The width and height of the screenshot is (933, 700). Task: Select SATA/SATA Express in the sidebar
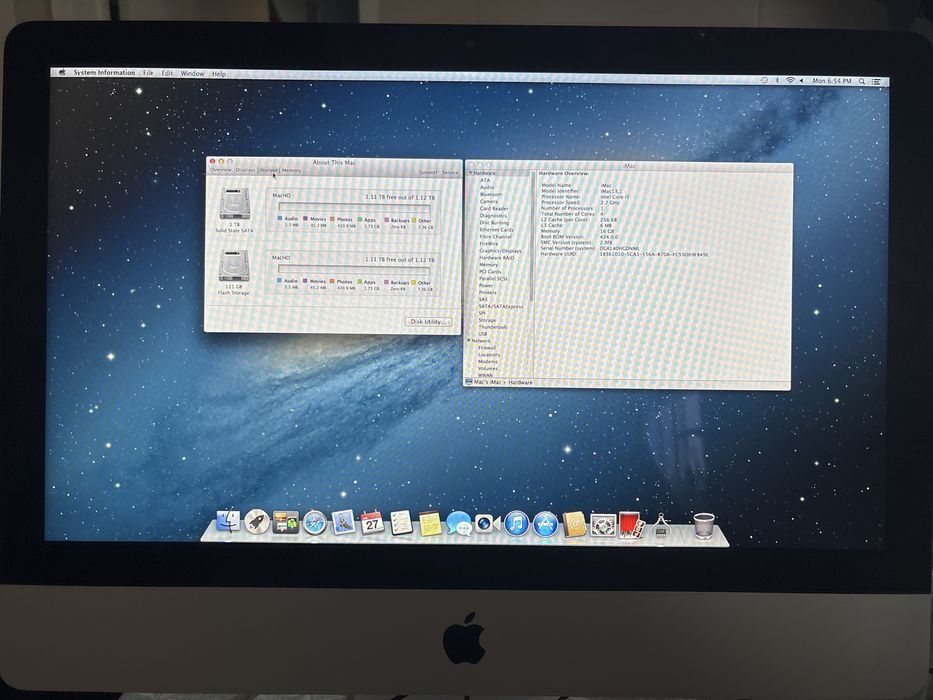[501, 306]
